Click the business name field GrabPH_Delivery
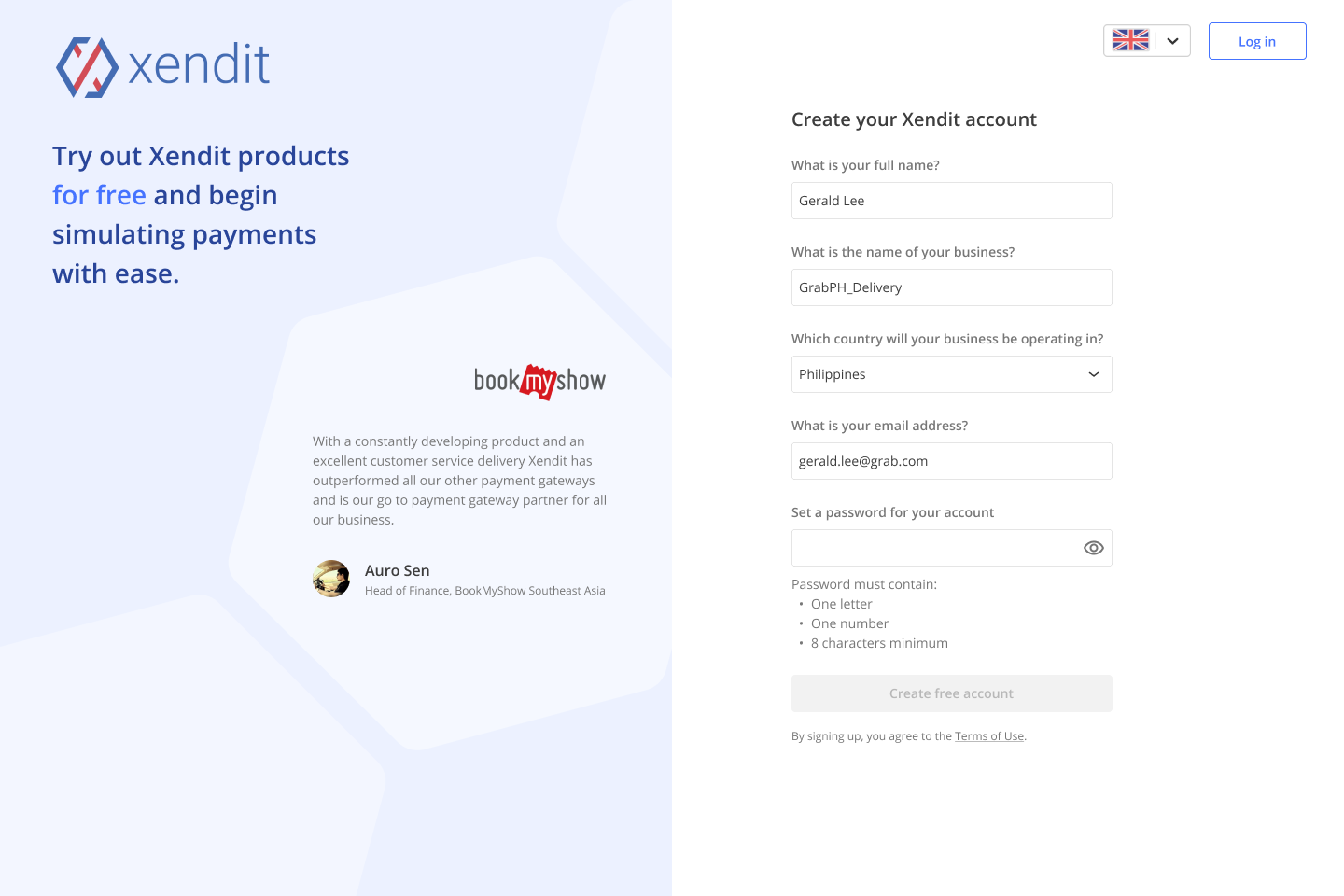Image resolution: width=1344 pixels, height=896 pixels. [951, 287]
